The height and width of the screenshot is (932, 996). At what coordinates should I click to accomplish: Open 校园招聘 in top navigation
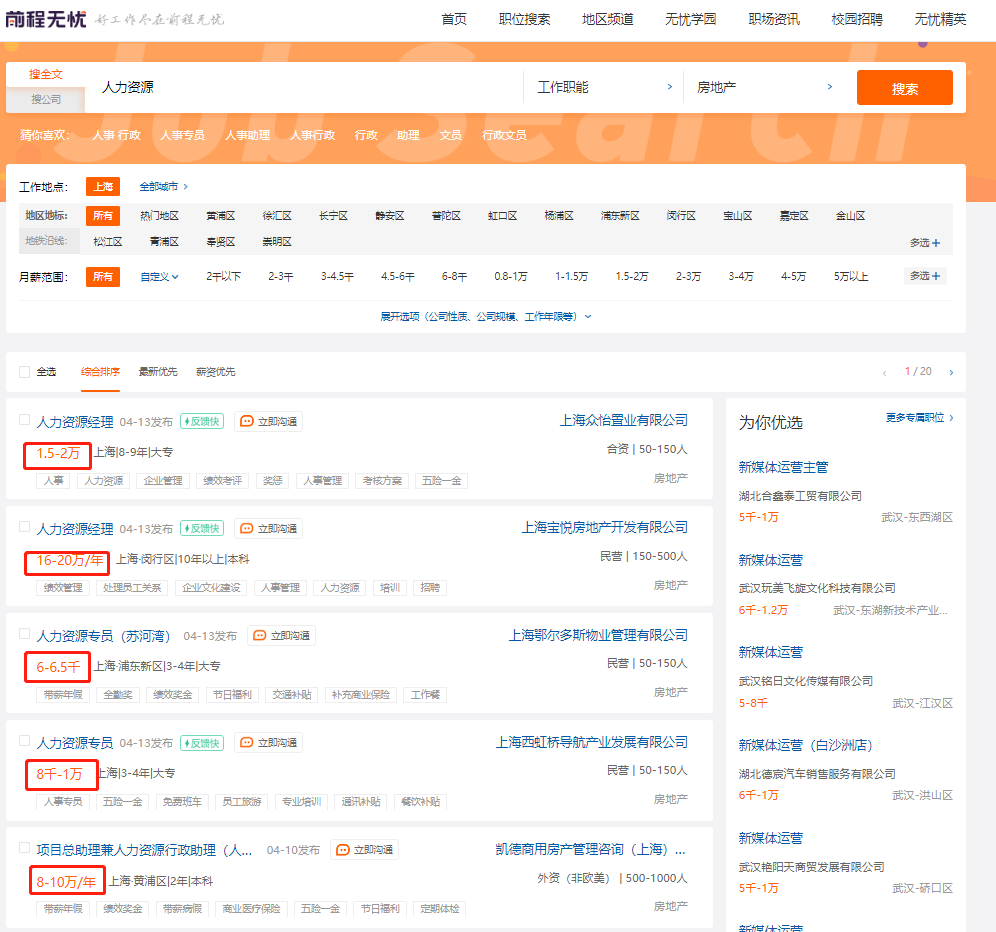(857, 20)
